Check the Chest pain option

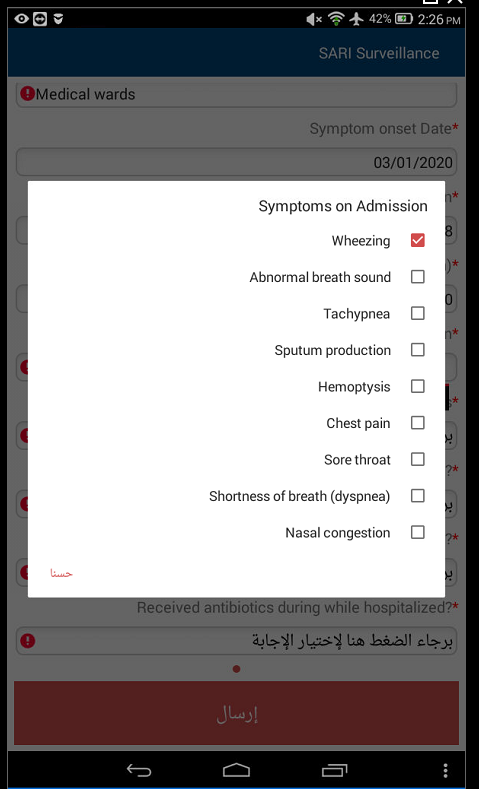418,423
